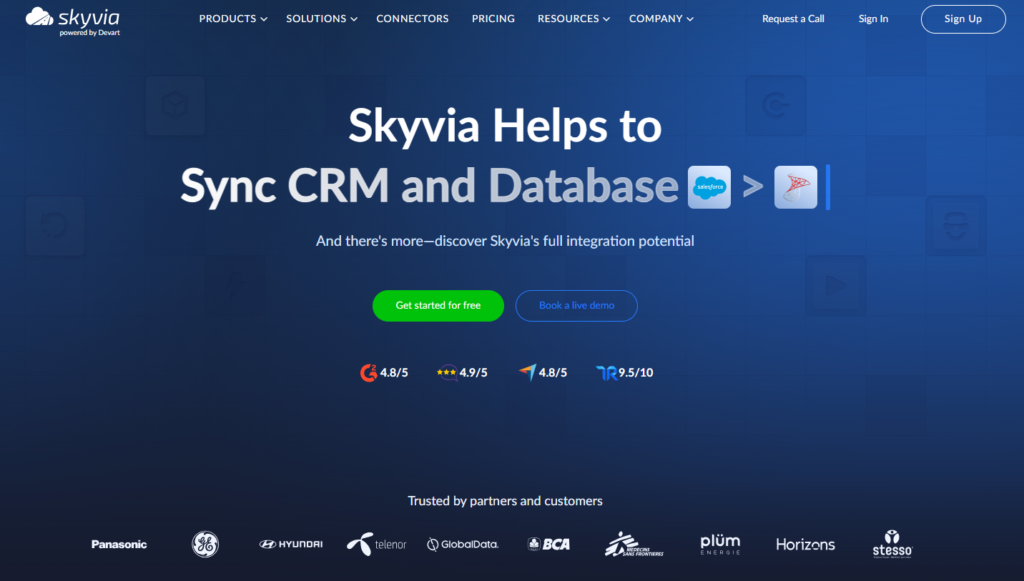Click the Hyundai partner logo
The image size is (1024, 581).
pos(290,544)
